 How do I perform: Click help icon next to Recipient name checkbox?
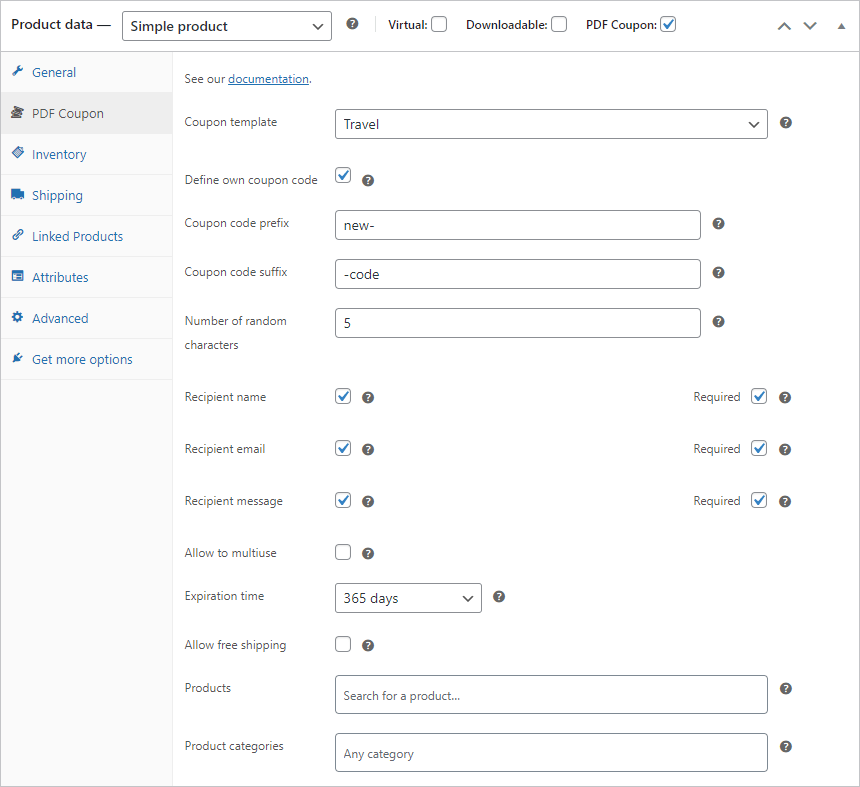[368, 398]
